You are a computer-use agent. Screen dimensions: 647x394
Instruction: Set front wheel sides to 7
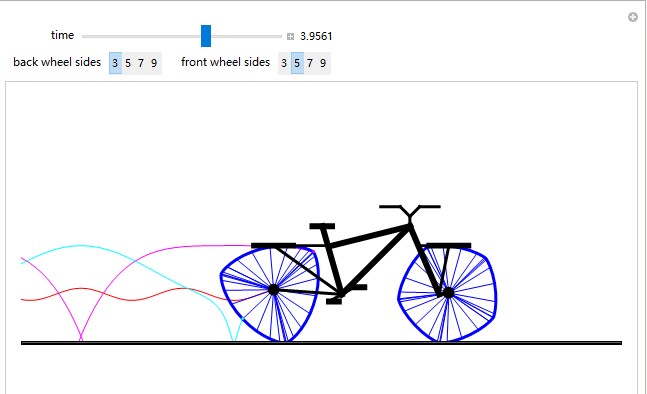tap(310, 63)
